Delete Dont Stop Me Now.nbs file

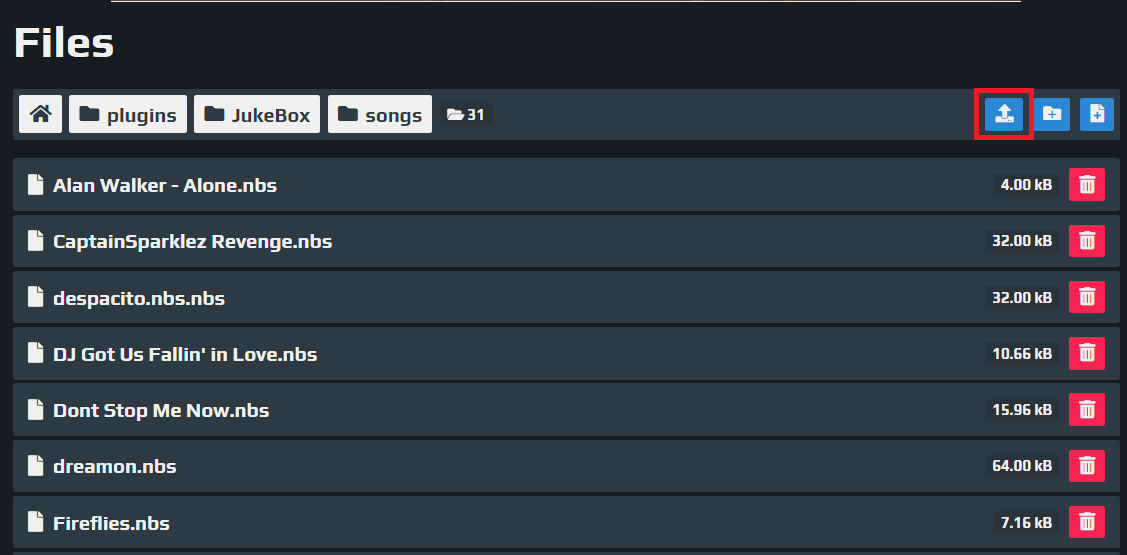pyautogui.click(x=1087, y=409)
